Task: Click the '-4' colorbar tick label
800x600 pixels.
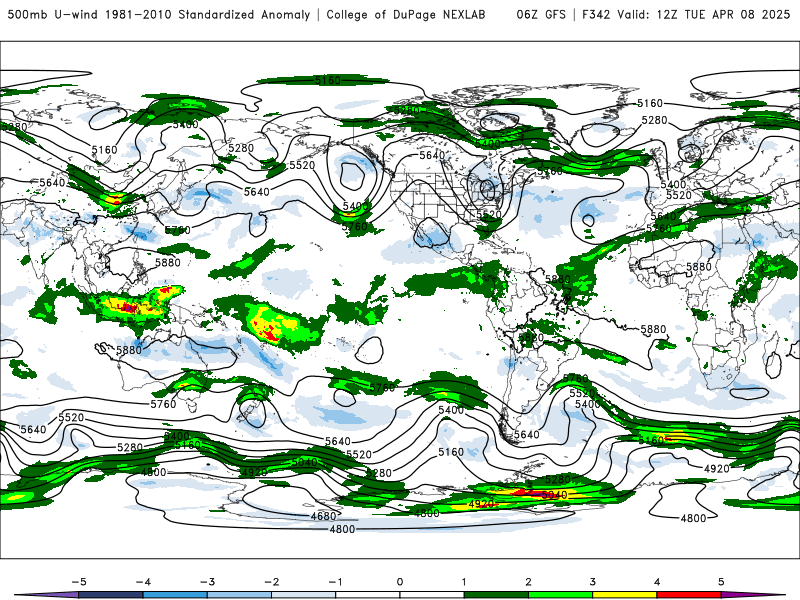Action: point(143,582)
